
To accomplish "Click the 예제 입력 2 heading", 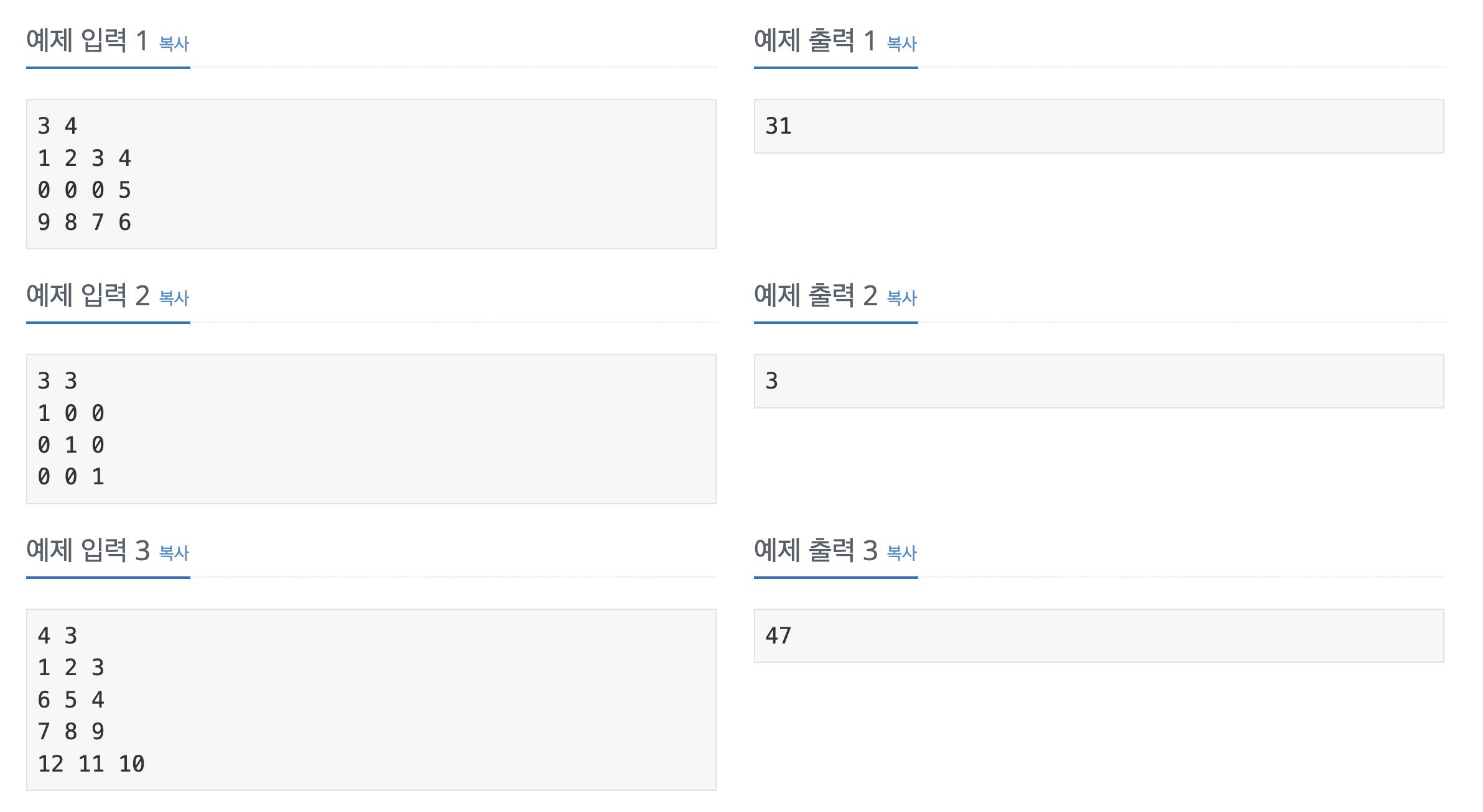I will (x=87, y=297).
